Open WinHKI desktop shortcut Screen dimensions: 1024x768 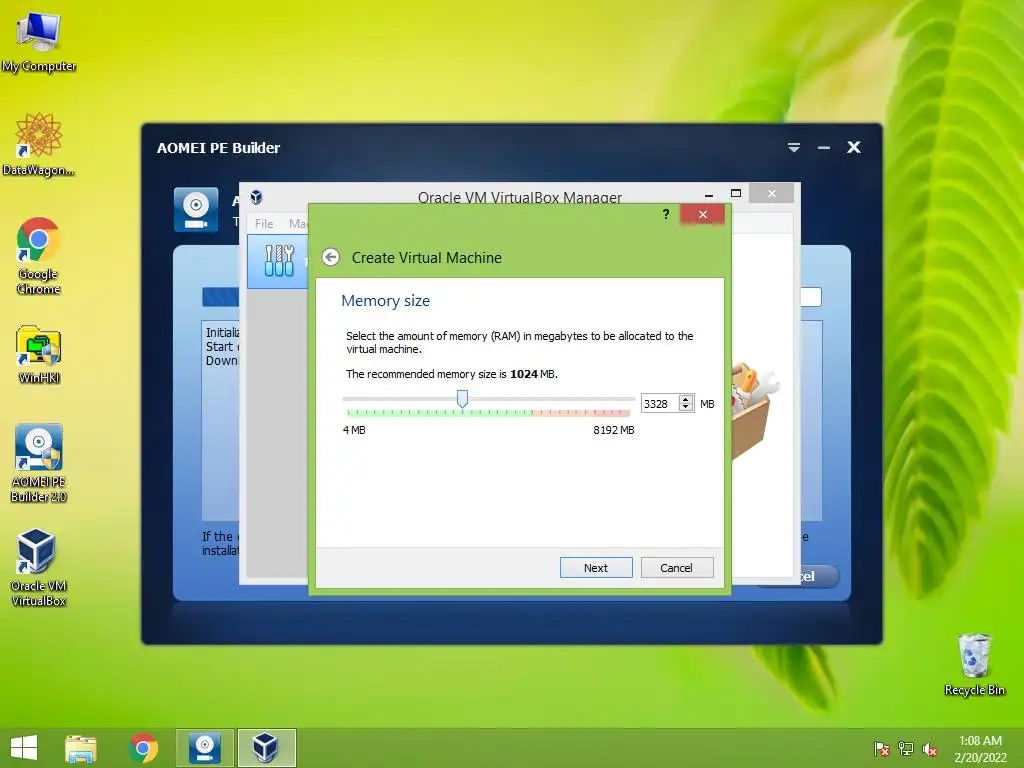click(x=39, y=354)
